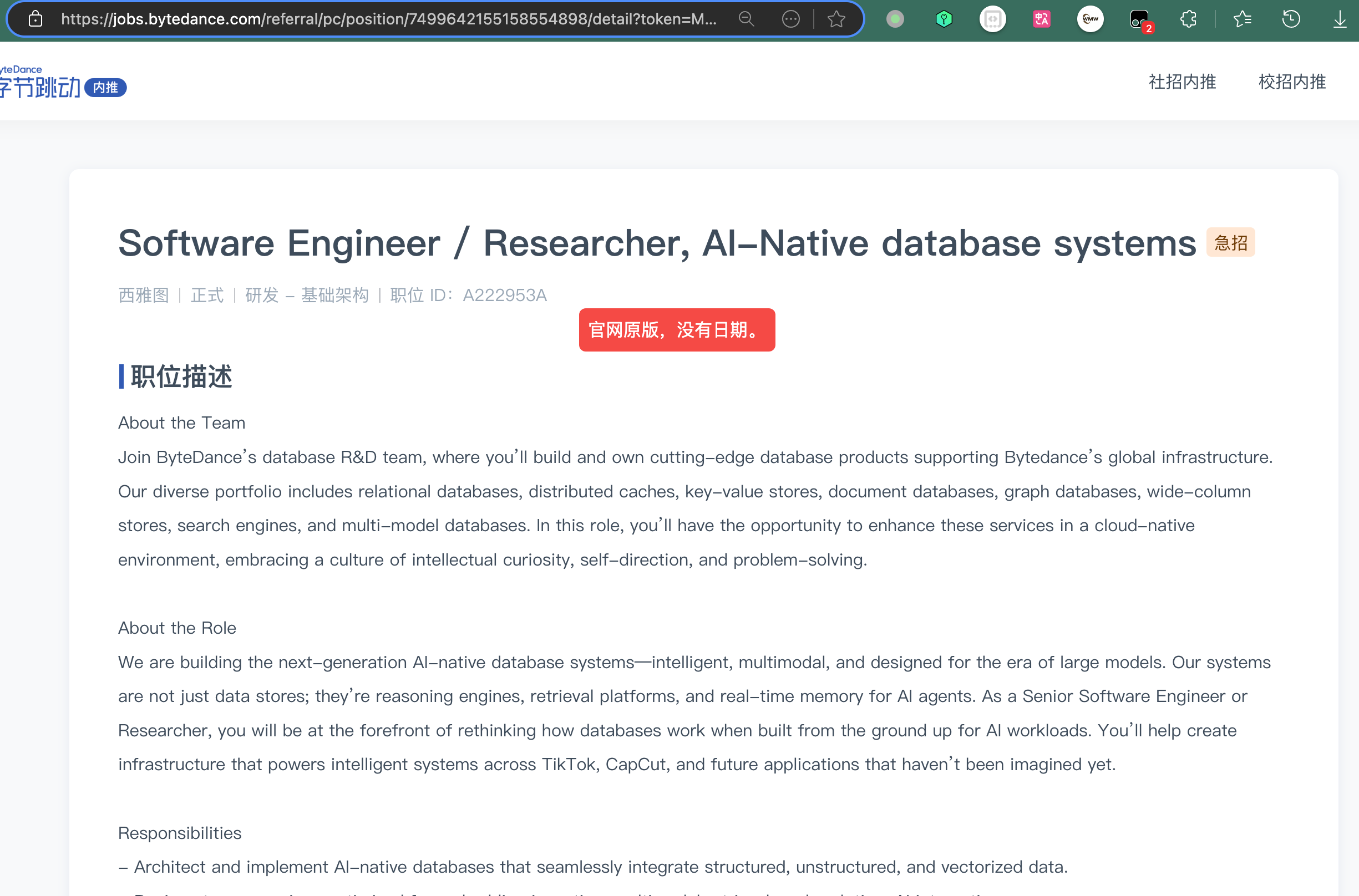Click the 'About the Role' subheading

[x=178, y=628]
